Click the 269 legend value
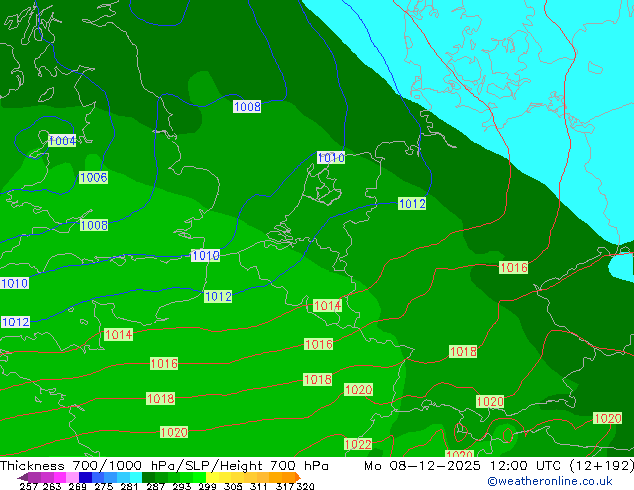Screen dimensions: 634x490 click(78, 486)
